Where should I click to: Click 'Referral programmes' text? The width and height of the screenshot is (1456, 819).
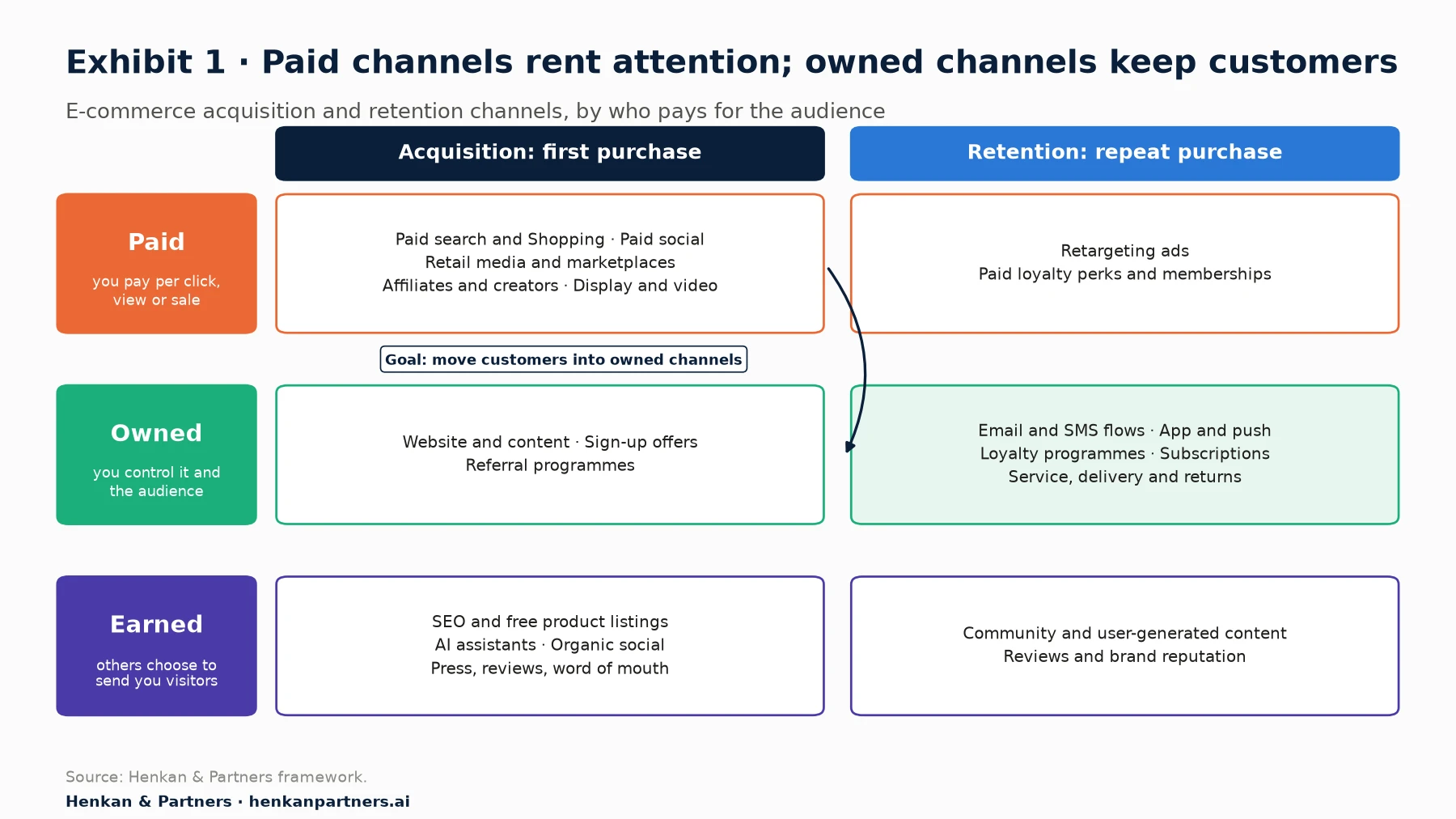550,465
